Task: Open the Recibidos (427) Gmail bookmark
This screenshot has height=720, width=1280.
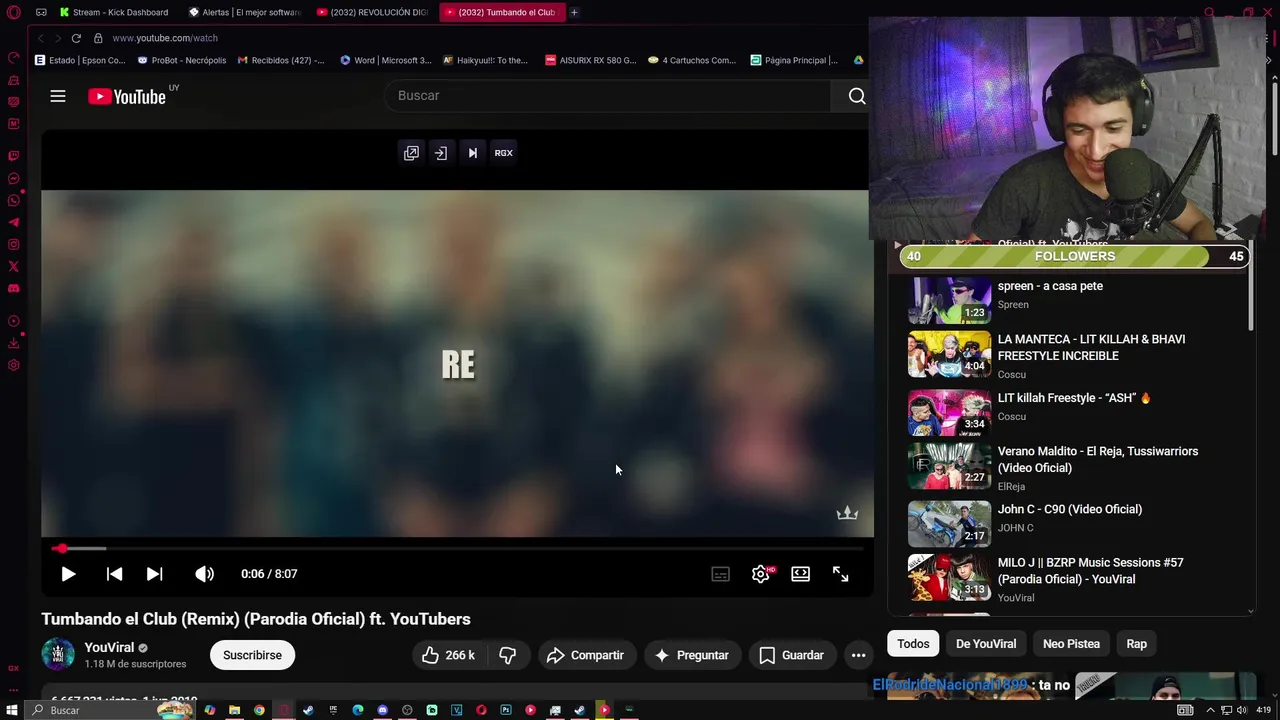Action: coord(281,60)
